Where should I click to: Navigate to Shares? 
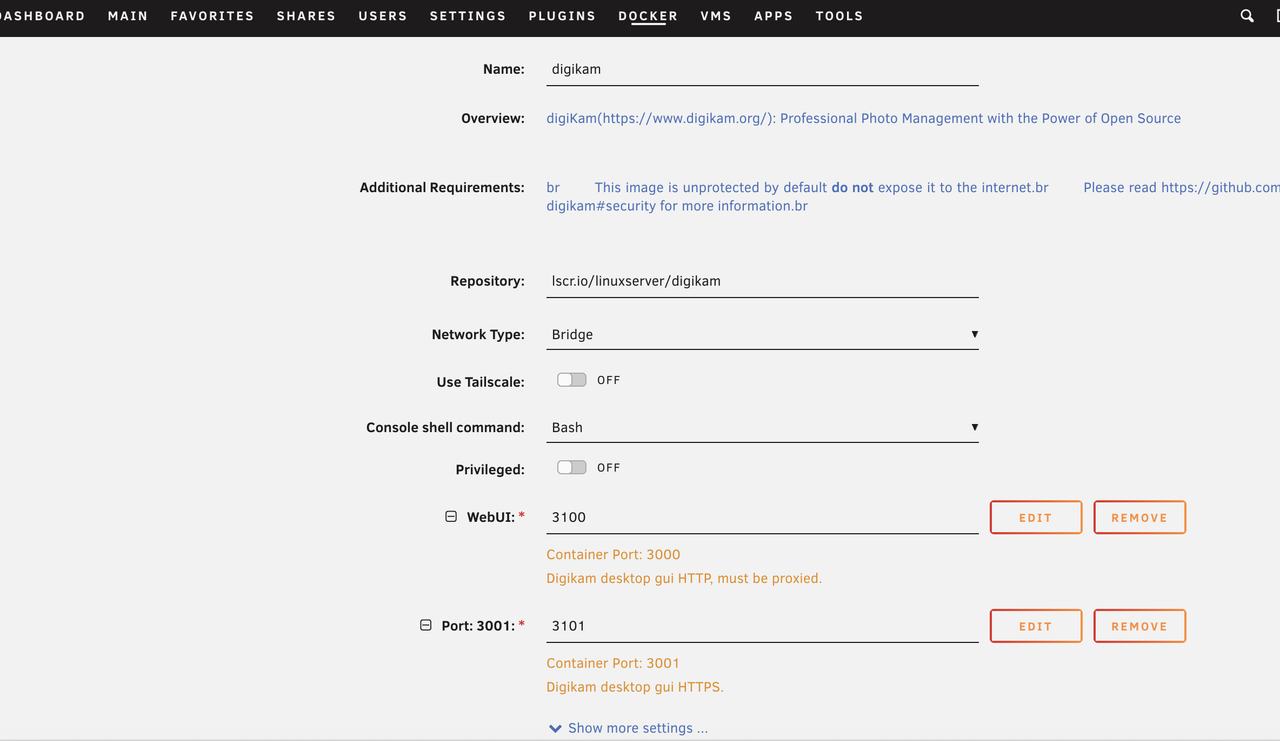click(306, 16)
